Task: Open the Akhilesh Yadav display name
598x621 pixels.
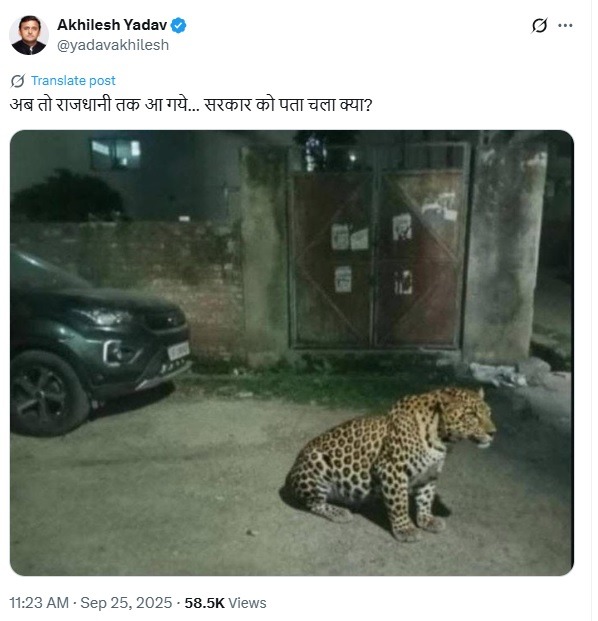Action: coord(112,25)
